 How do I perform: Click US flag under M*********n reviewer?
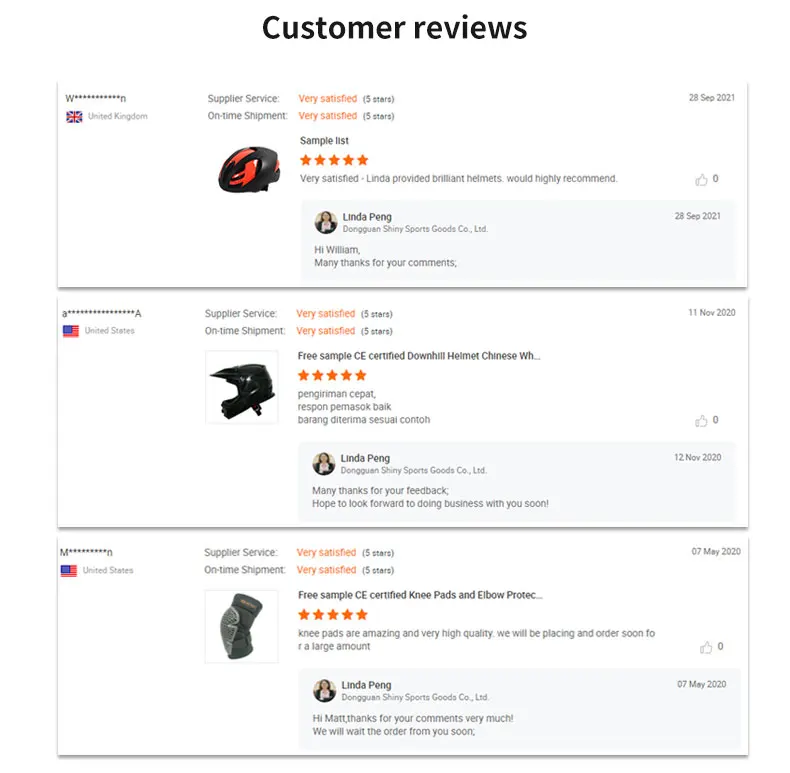69,571
